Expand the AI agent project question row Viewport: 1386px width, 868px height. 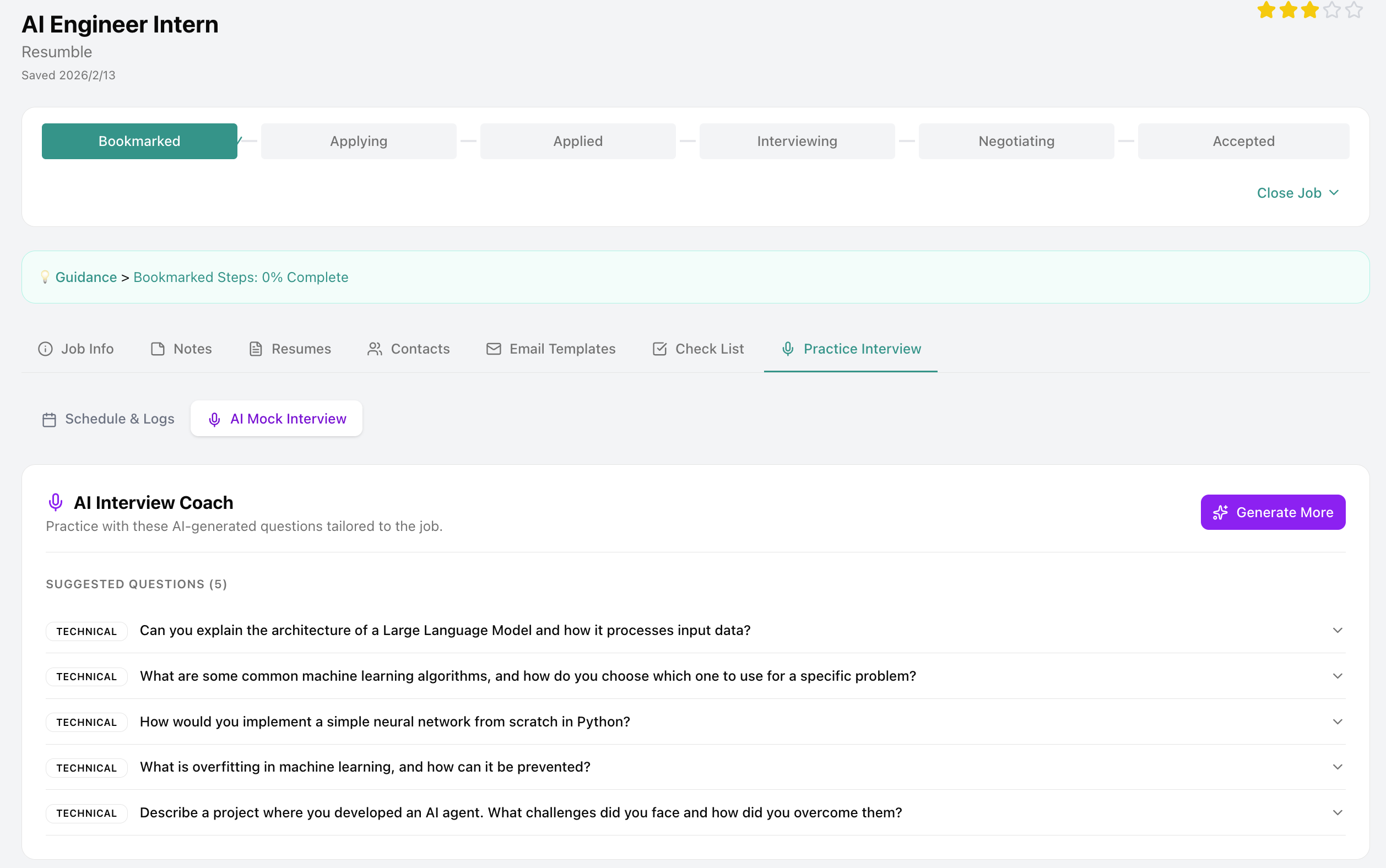1337,812
